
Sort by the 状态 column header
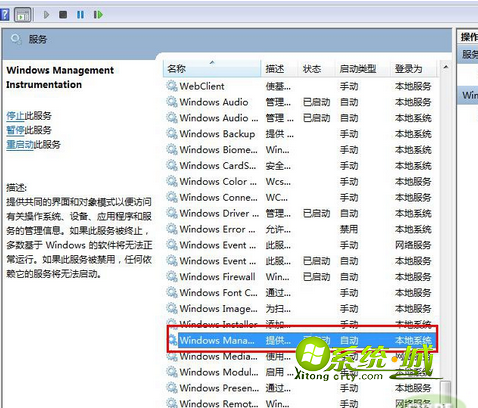[315, 69]
